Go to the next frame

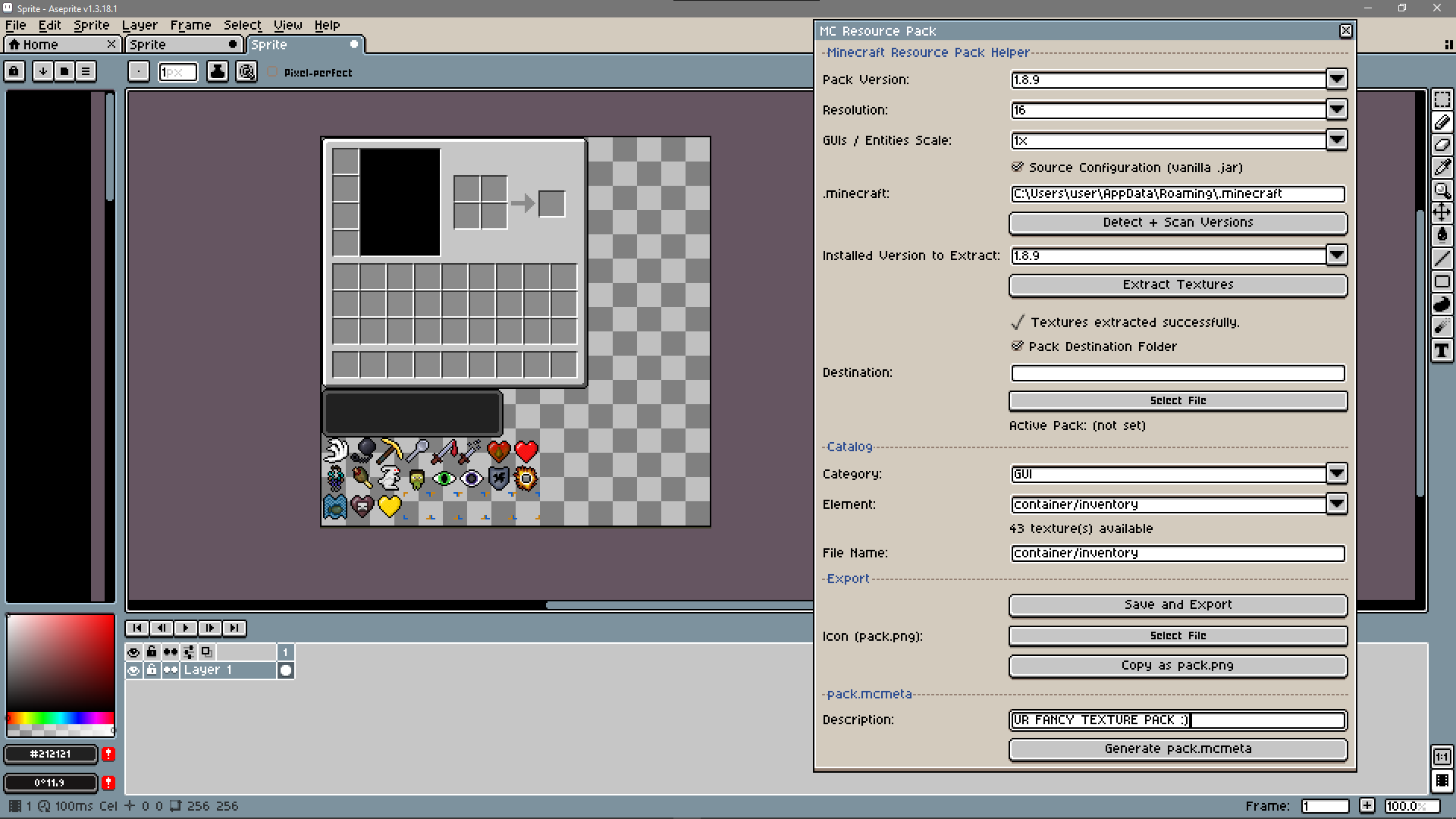click(210, 628)
